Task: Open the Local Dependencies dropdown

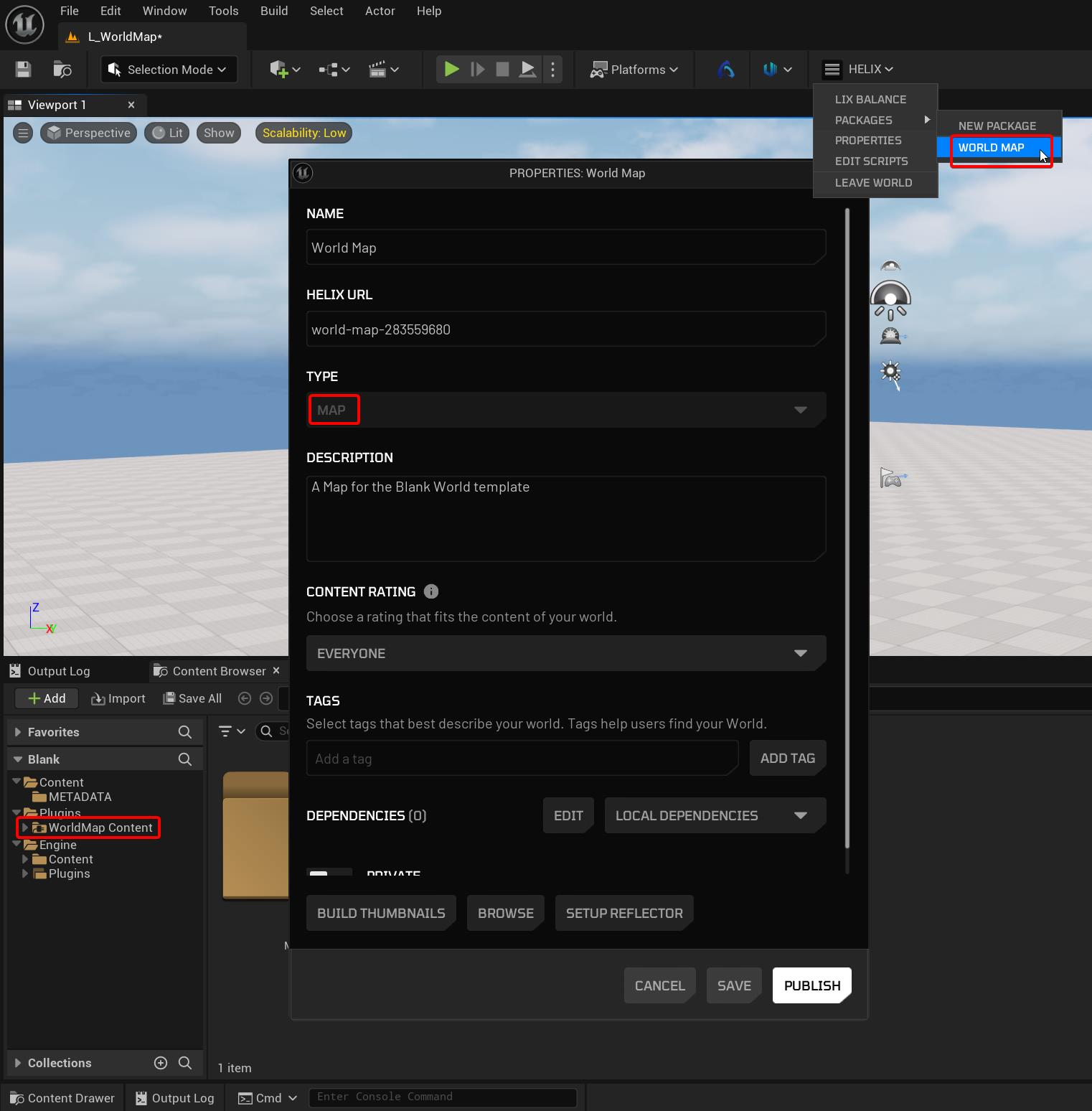Action: (x=715, y=815)
